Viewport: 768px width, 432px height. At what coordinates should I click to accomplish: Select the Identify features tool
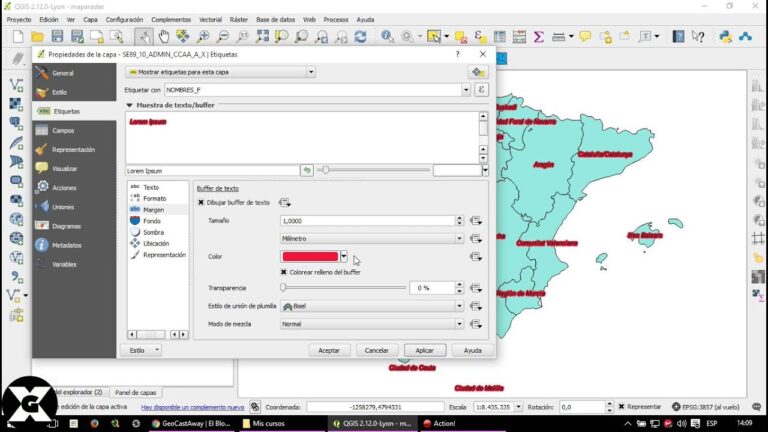(x=387, y=36)
